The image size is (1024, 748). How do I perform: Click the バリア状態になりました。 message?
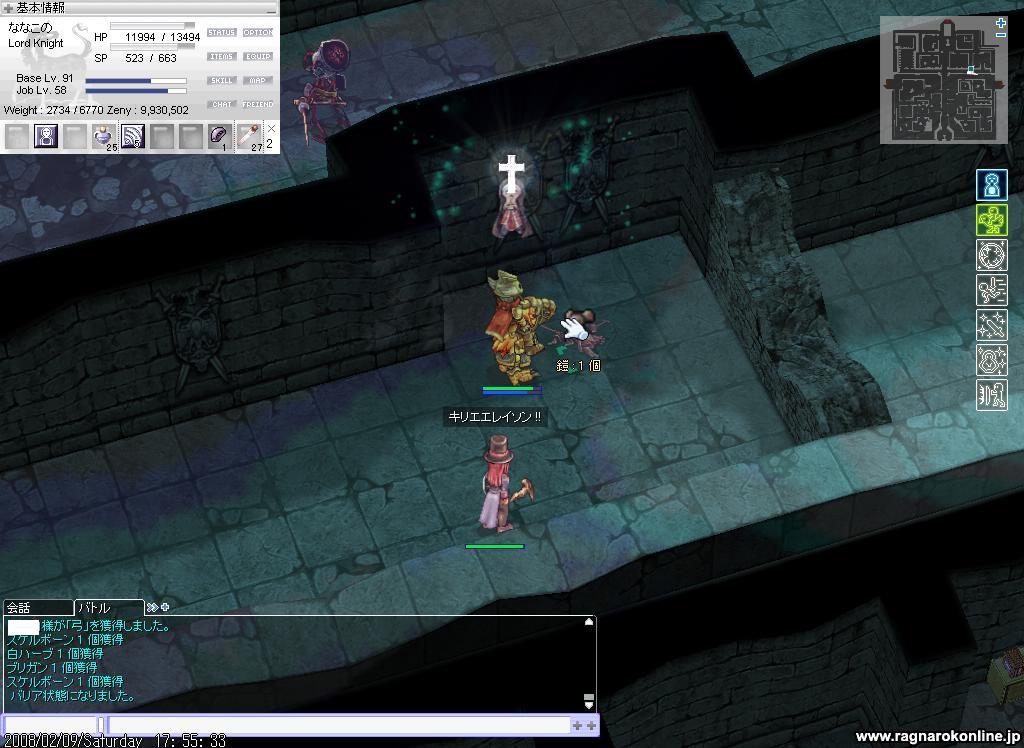tap(73, 696)
